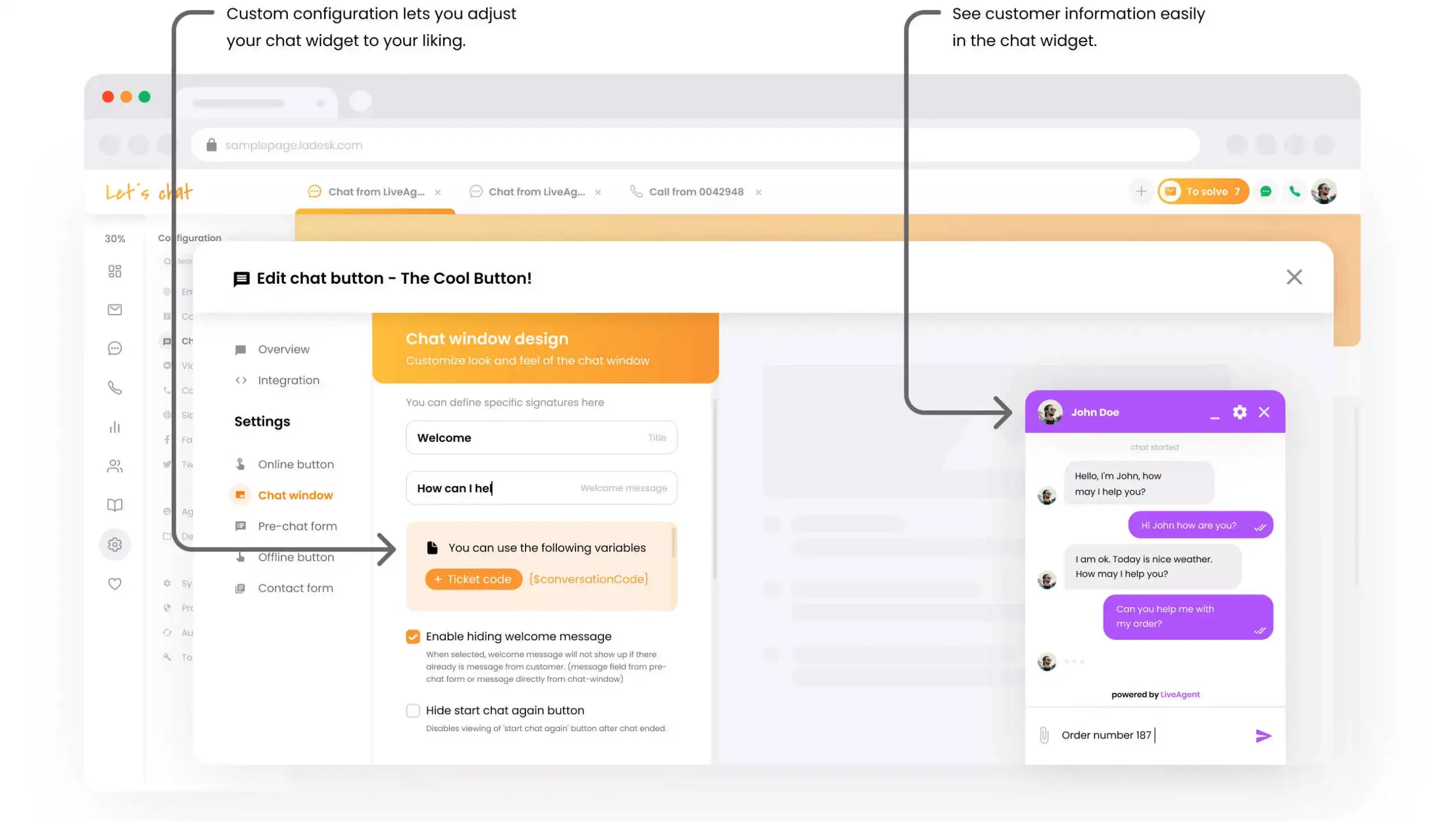1456x821 pixels.
Task: Toggle hide start chat again button
Action: (412, 710)
